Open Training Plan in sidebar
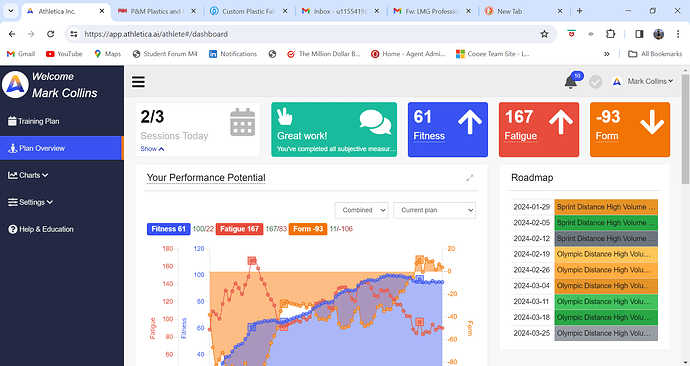The image size is (690, 366). [33, 121]
